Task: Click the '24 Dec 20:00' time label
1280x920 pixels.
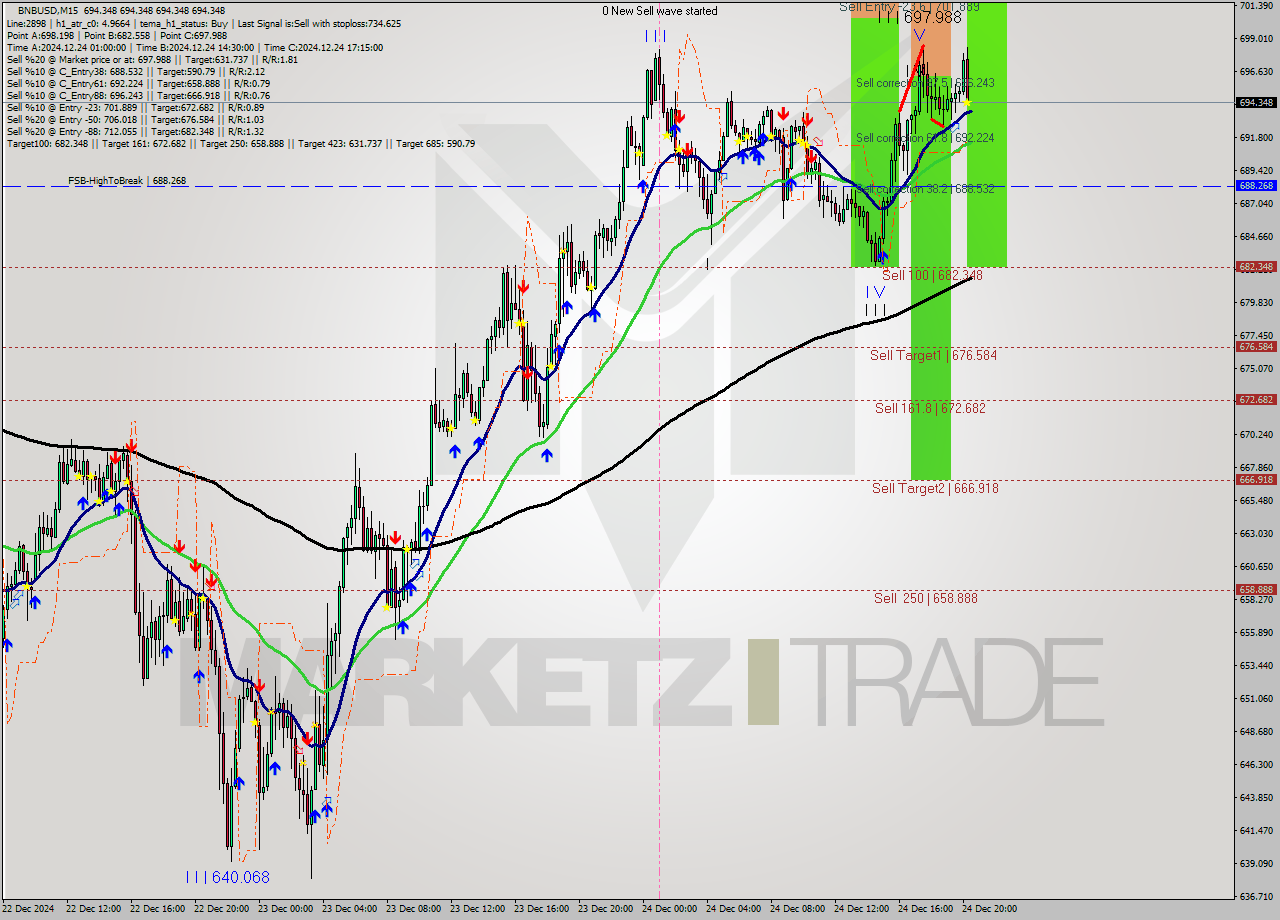Action: tap(989, 909)
